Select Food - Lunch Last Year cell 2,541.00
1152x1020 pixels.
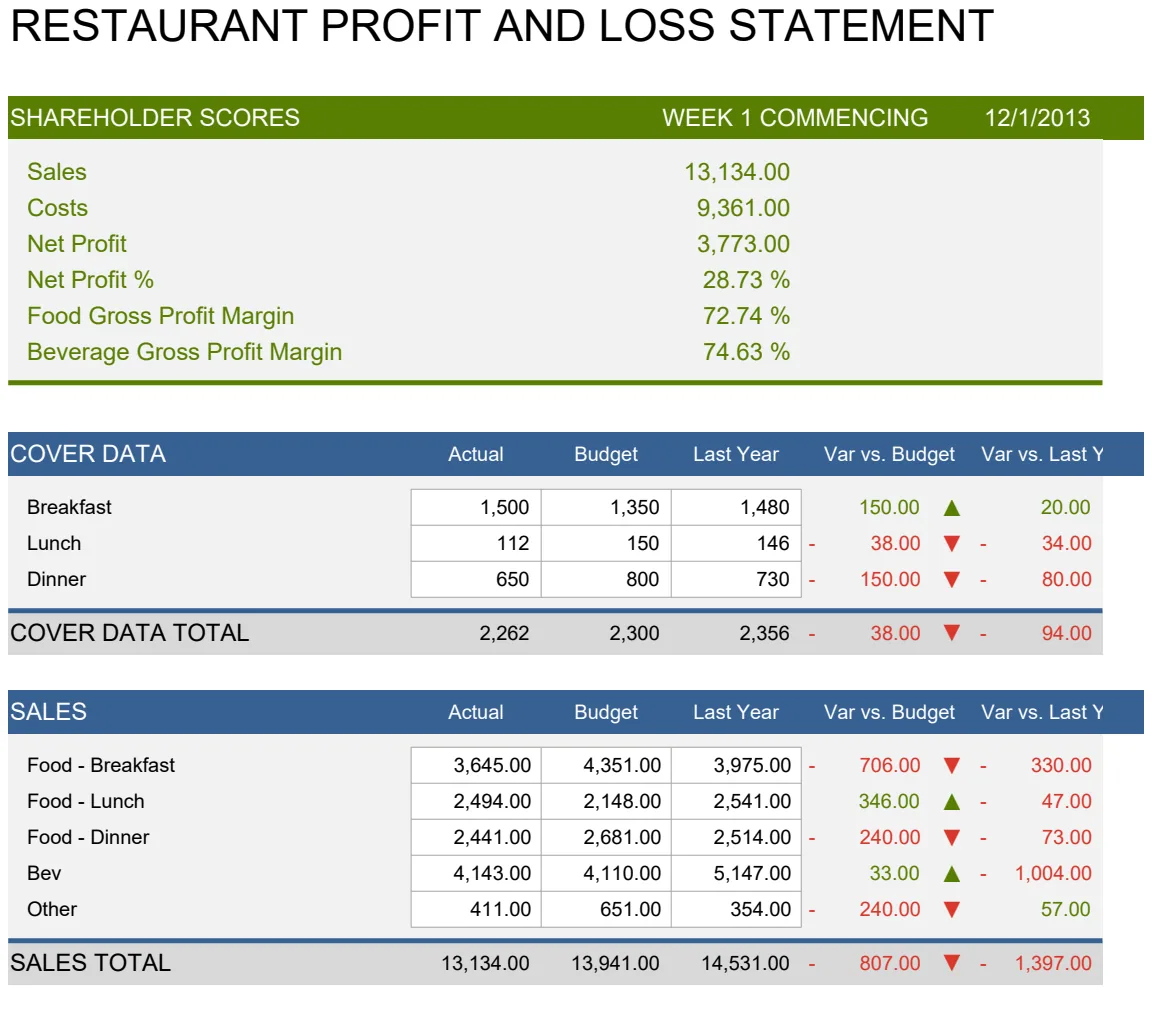pyautogui.click(x=736, y=801)
